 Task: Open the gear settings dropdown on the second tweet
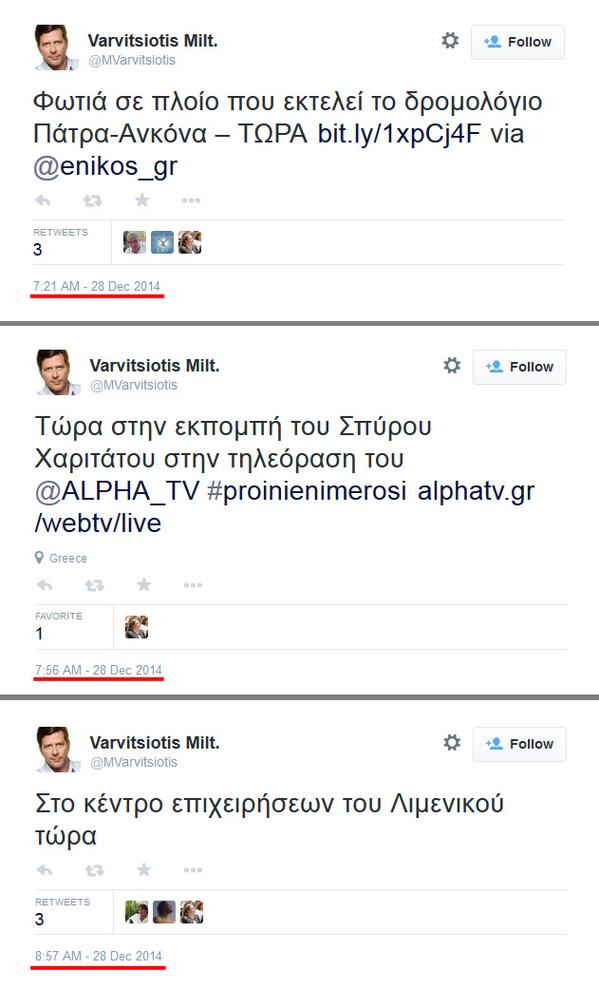click(x=451, y=366)
